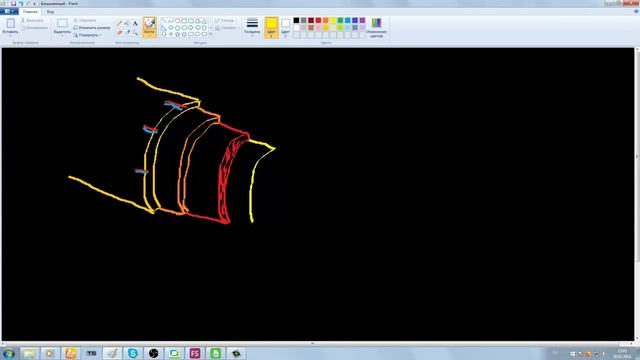Image resolution: width=640 pixels, height=360 pixels.
Task: Choose the triangle shape in shapes gallery
Action: 204,20
